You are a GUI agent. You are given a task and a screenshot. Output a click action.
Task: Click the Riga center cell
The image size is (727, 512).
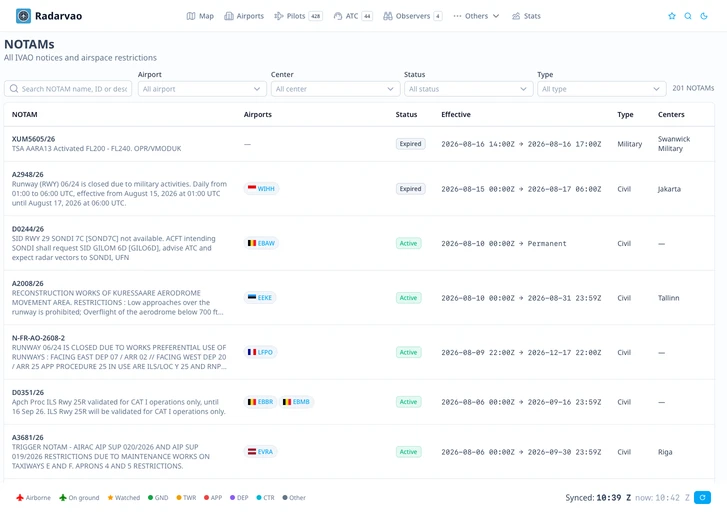(665, 452)
